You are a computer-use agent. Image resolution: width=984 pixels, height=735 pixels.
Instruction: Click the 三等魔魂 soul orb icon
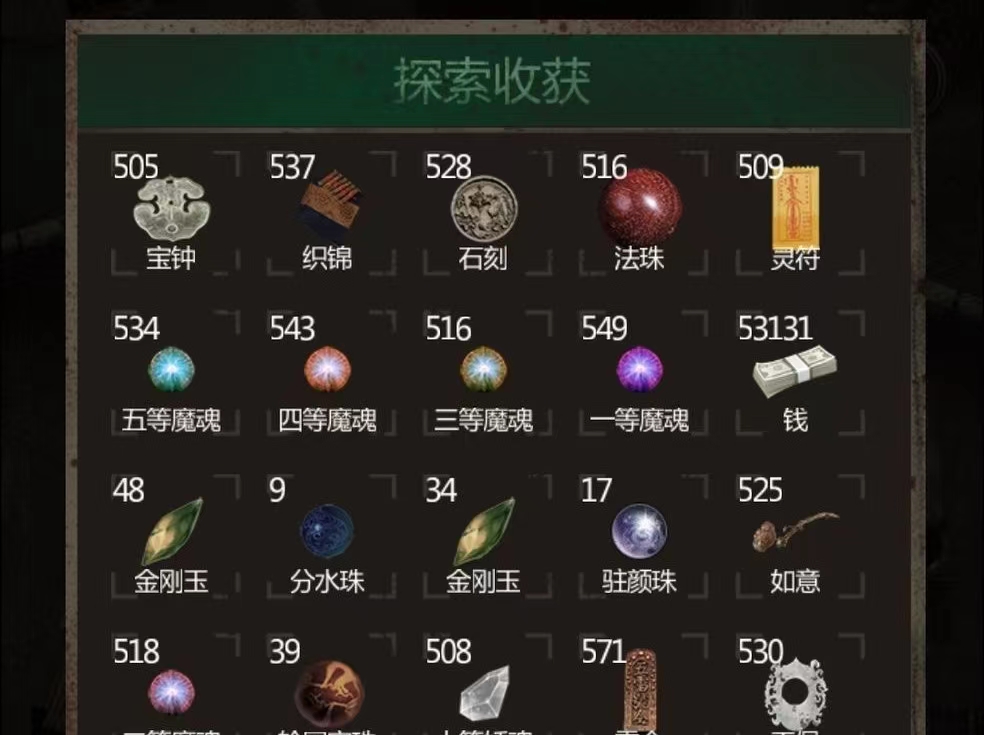click(x=483, y=370)
